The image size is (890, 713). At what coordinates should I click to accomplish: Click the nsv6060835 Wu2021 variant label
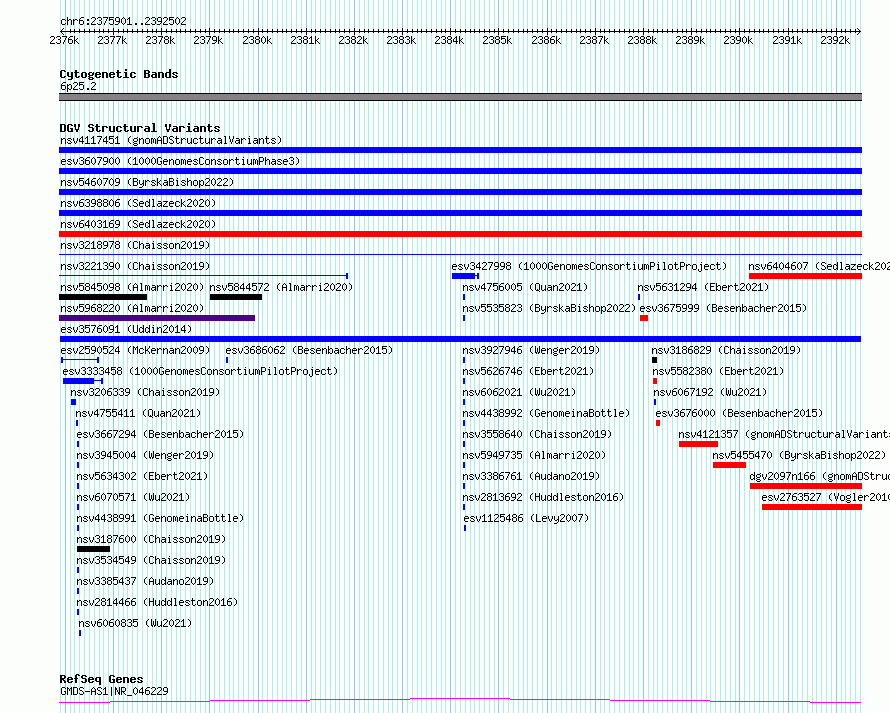pyautogui.click(x=135, y=623)
